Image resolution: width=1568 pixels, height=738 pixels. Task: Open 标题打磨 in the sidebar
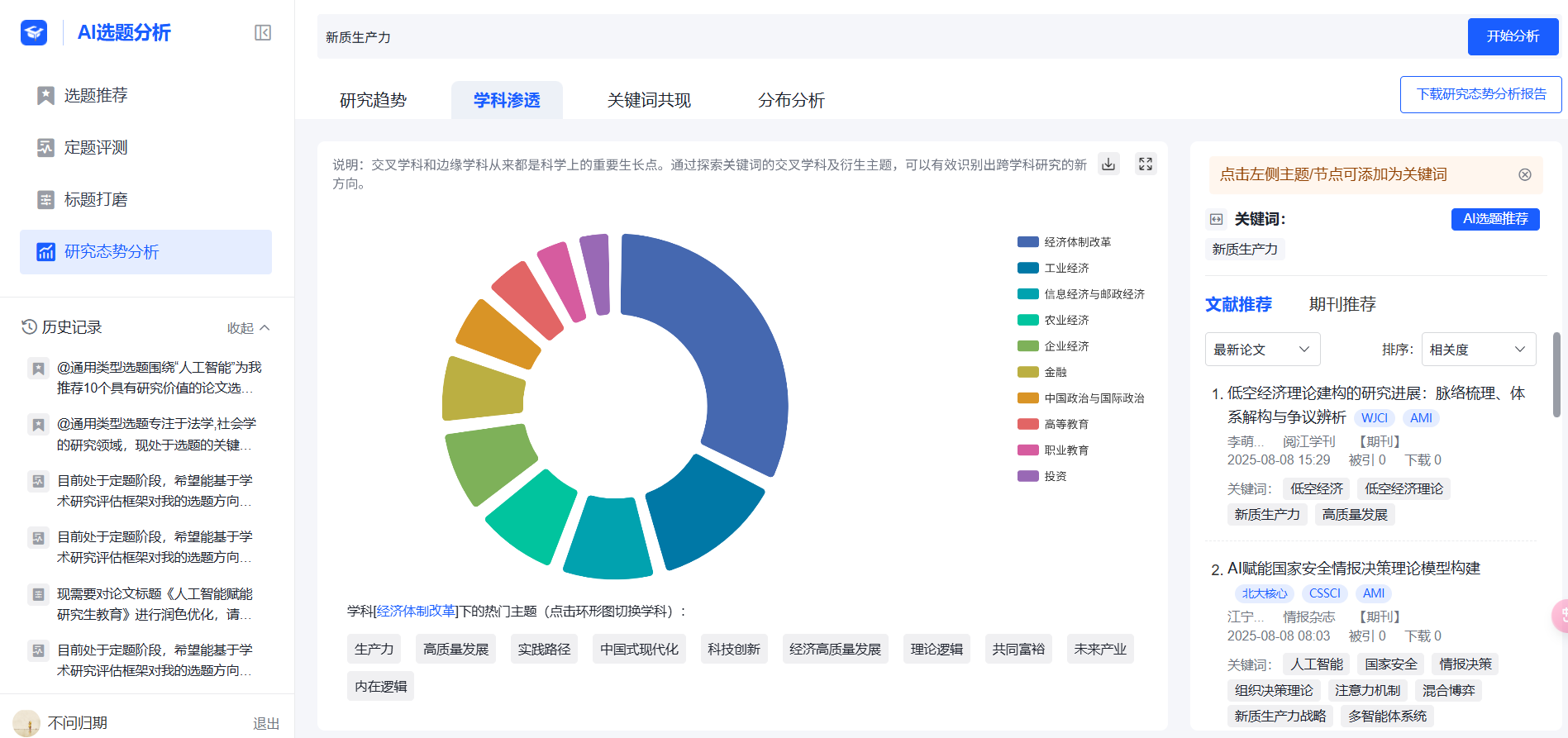tap(96, 200)
